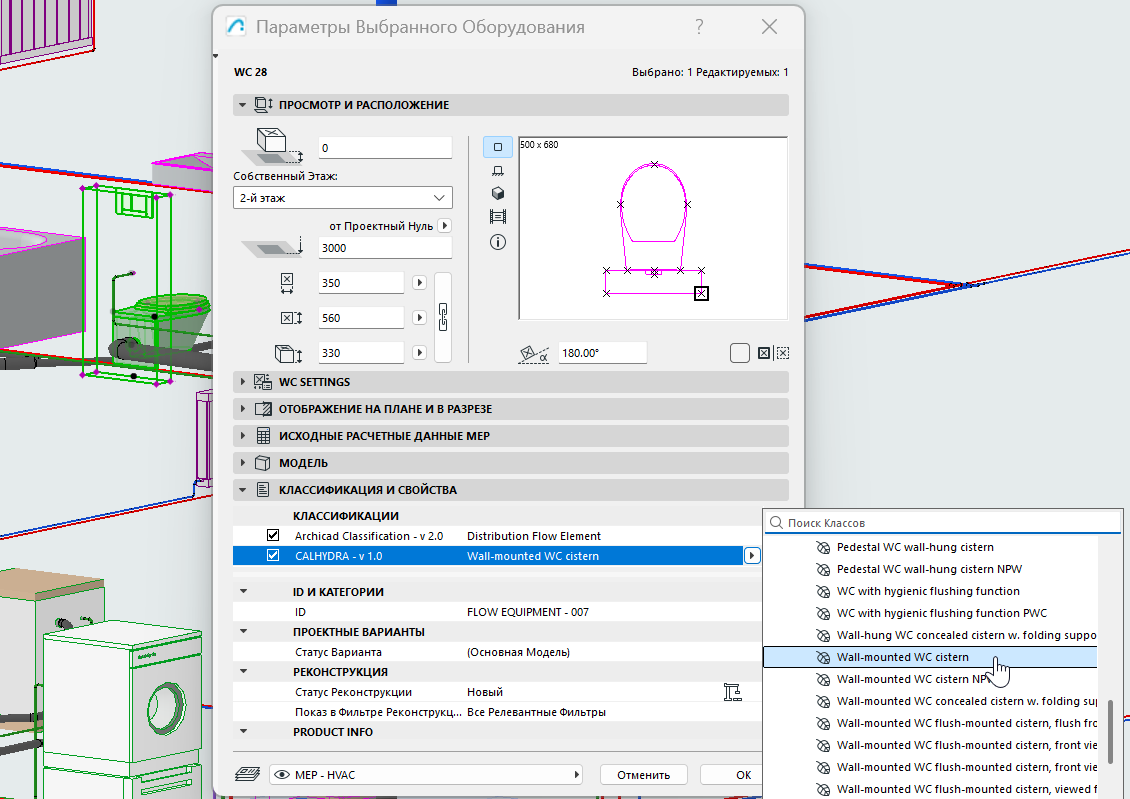Image resolution: width=1130 pixels, height=799 pixels.
Task: Open the arrow button next to dimension 330
Action: (x=419, y=352)
